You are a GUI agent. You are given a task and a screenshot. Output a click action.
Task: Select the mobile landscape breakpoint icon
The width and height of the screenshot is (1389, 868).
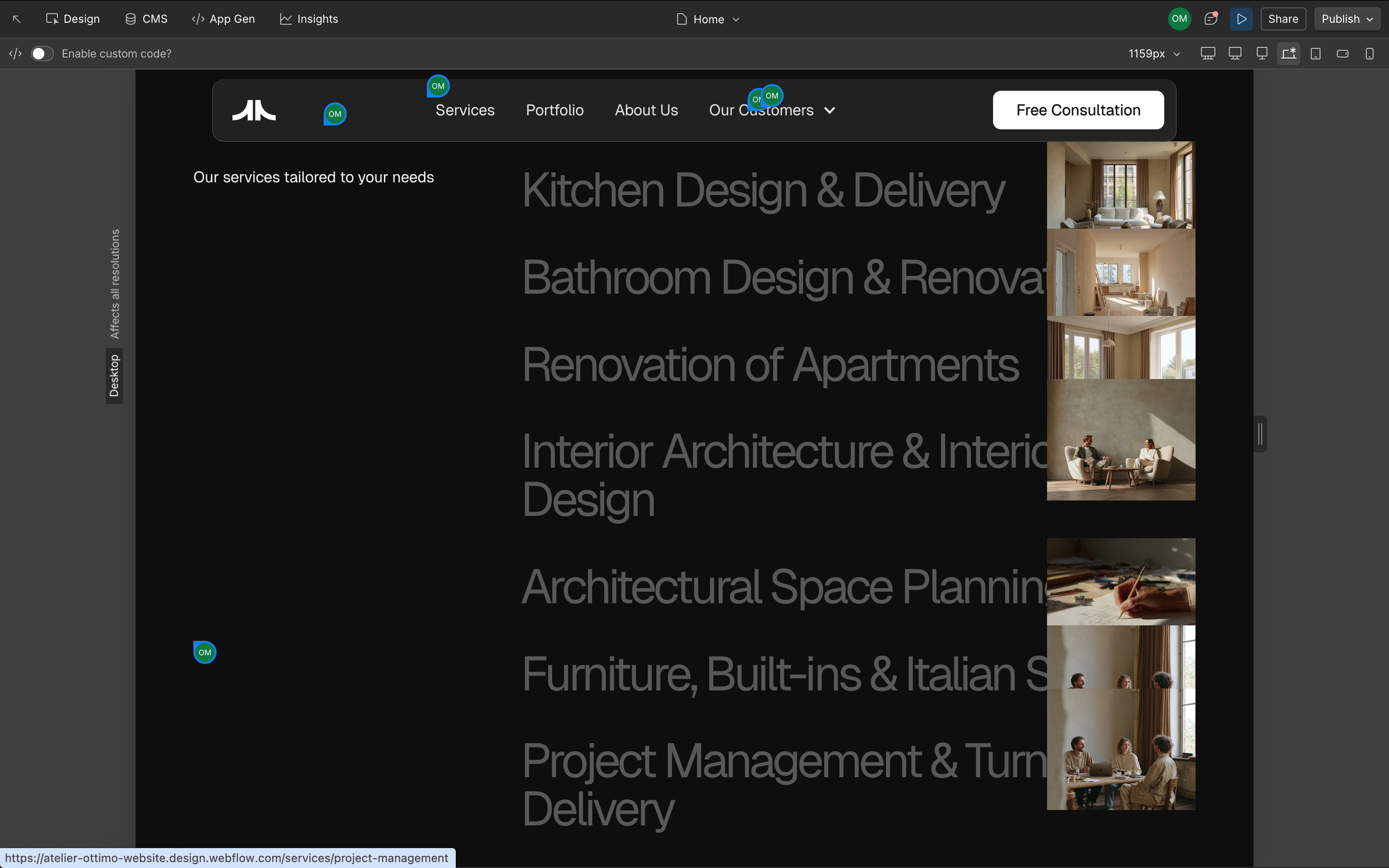tap(1342, 53)
